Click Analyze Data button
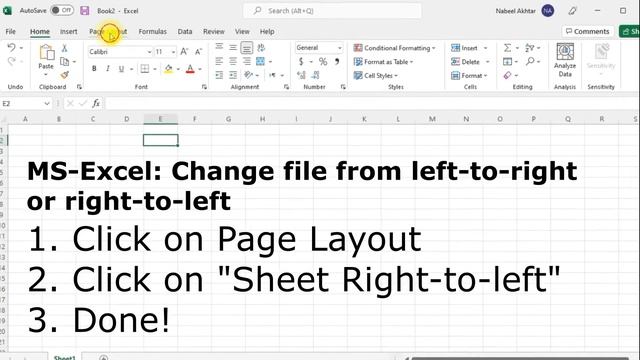This screenshot has height=360, width=640. point(565,60)
